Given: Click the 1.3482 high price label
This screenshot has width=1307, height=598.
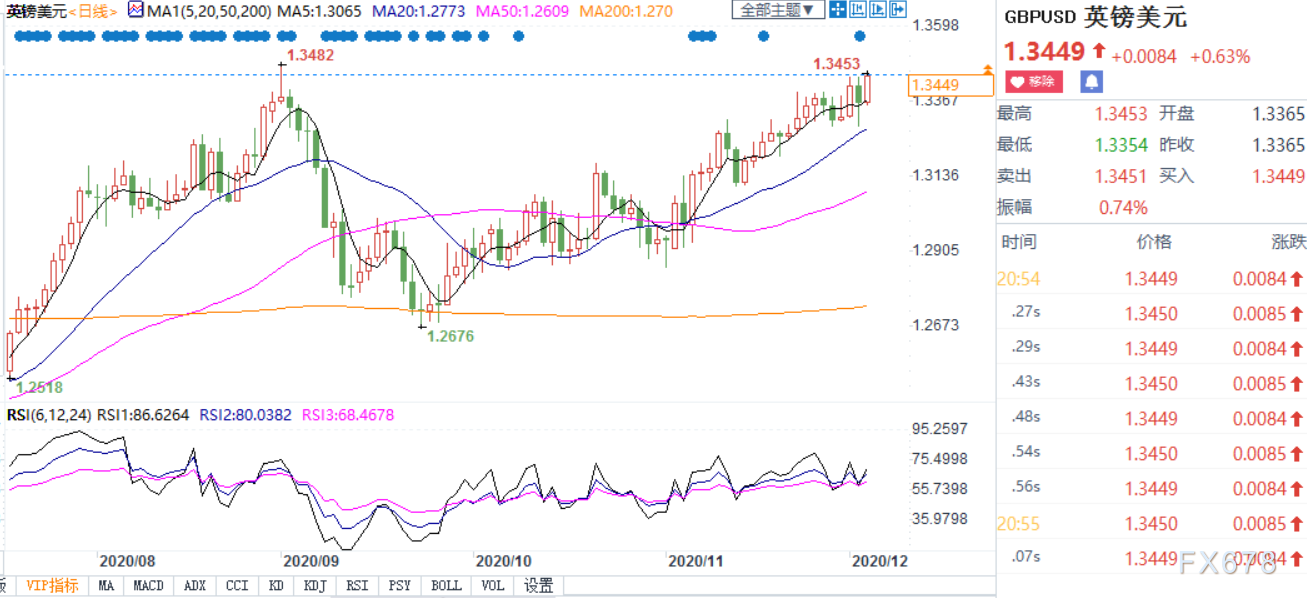Looking at the screenshot, I should point(310,55).
